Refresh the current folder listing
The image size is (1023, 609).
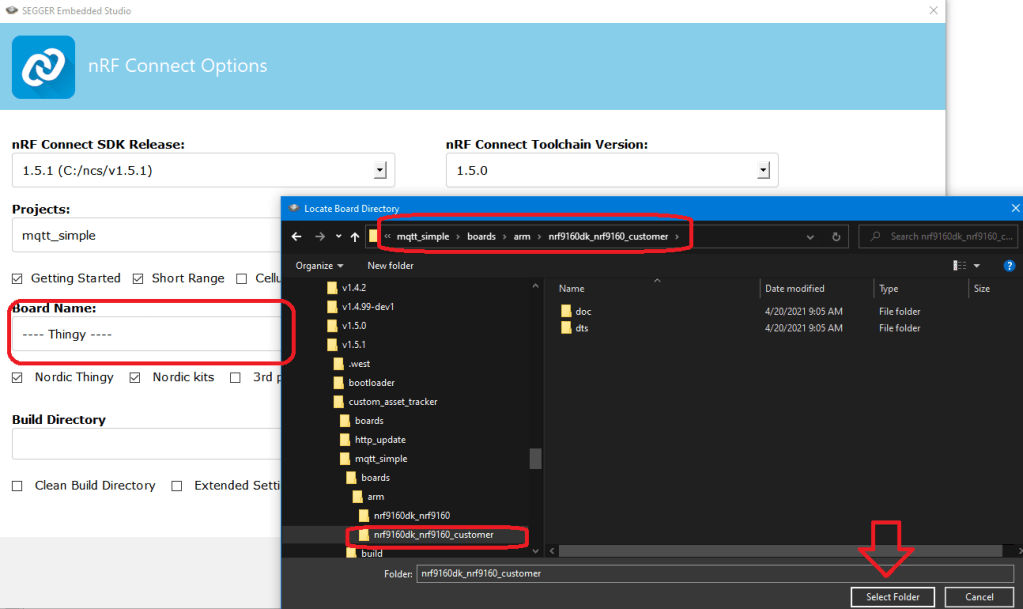pos(836,237)
